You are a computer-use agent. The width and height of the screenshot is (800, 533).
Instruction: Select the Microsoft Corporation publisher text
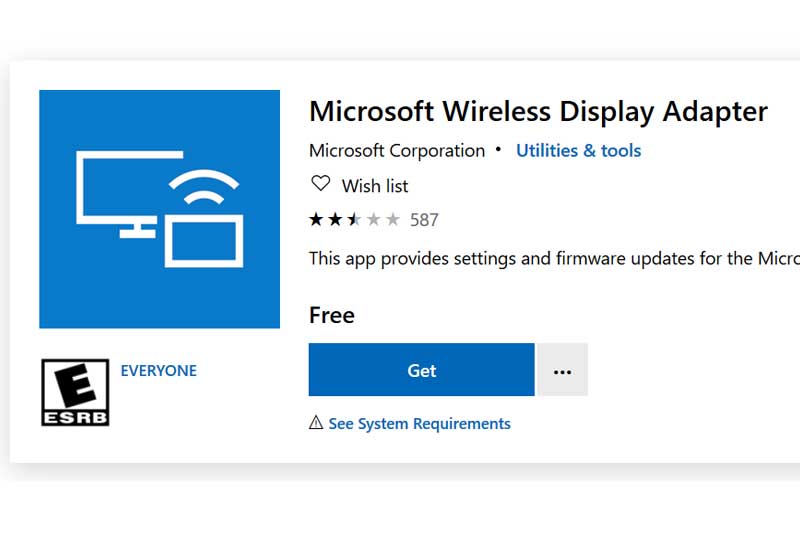tap(397, 150)
